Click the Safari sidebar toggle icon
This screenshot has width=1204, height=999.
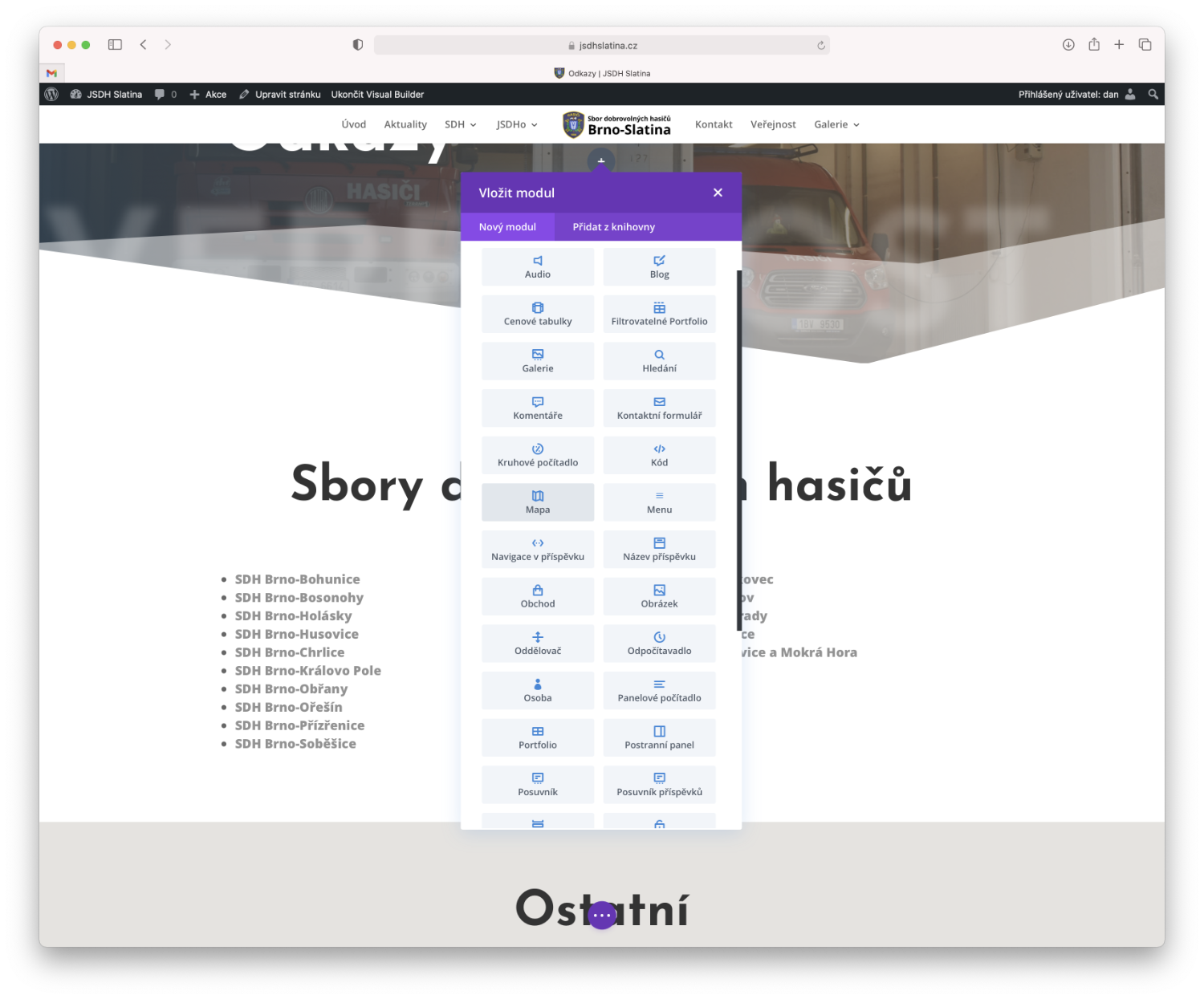point(115,45)
